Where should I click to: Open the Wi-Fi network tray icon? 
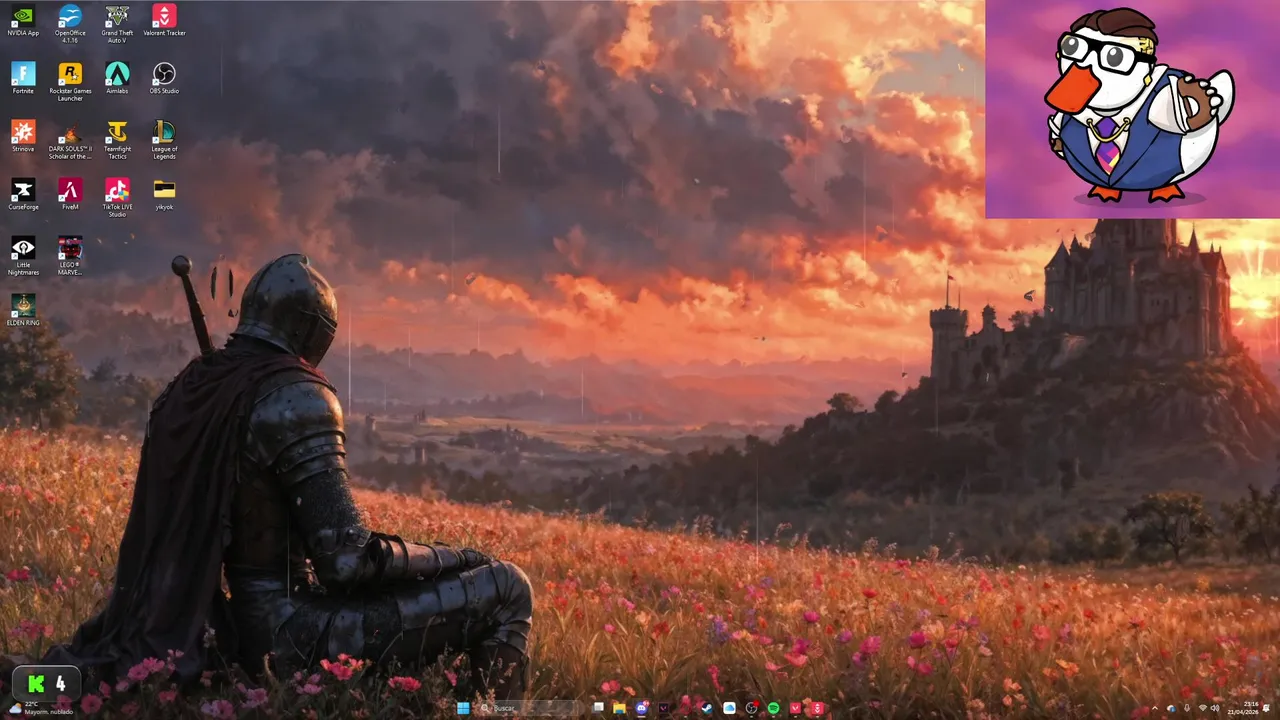(1203, 708)
